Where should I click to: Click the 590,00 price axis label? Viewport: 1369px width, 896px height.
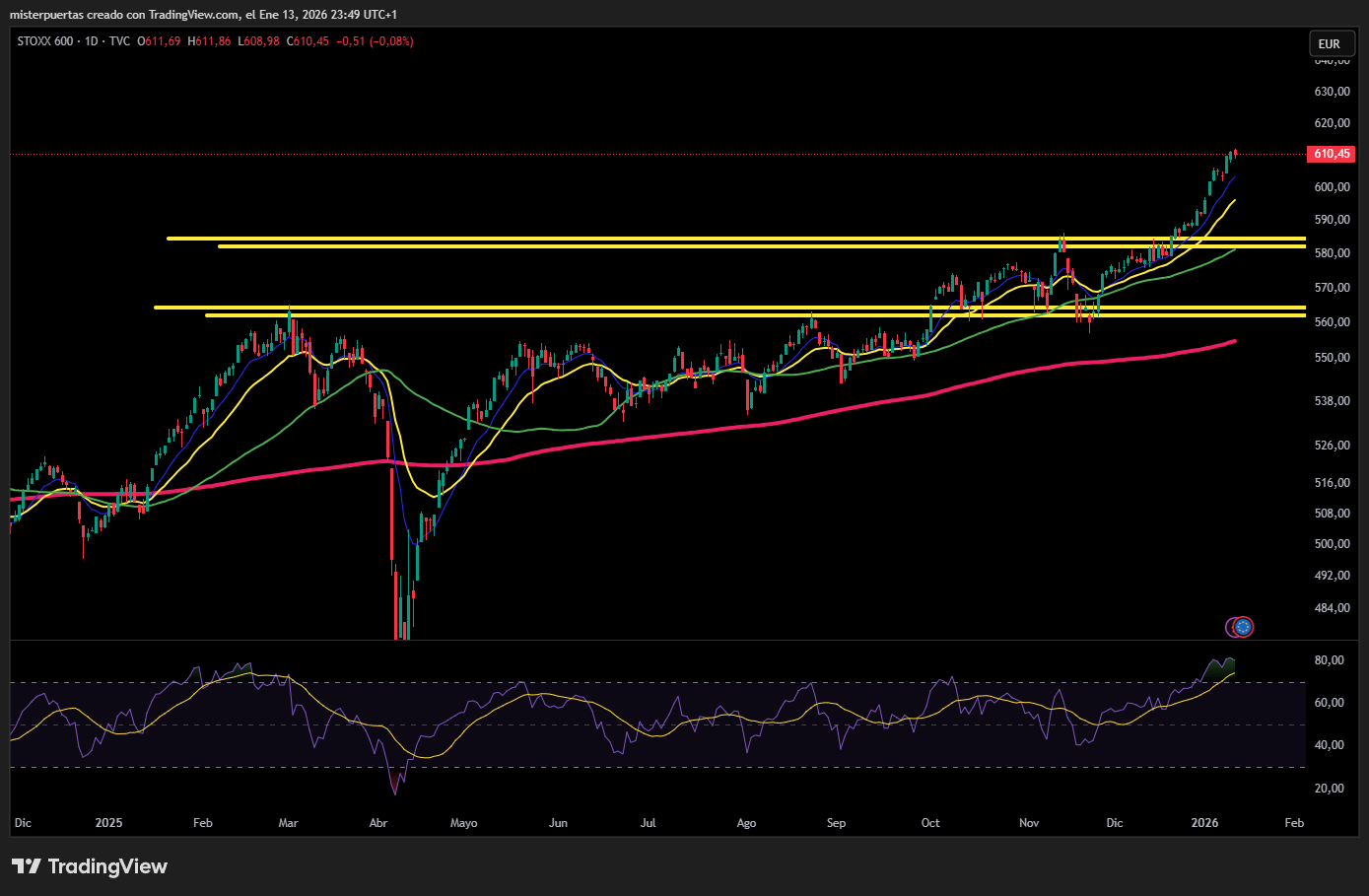1332,220
